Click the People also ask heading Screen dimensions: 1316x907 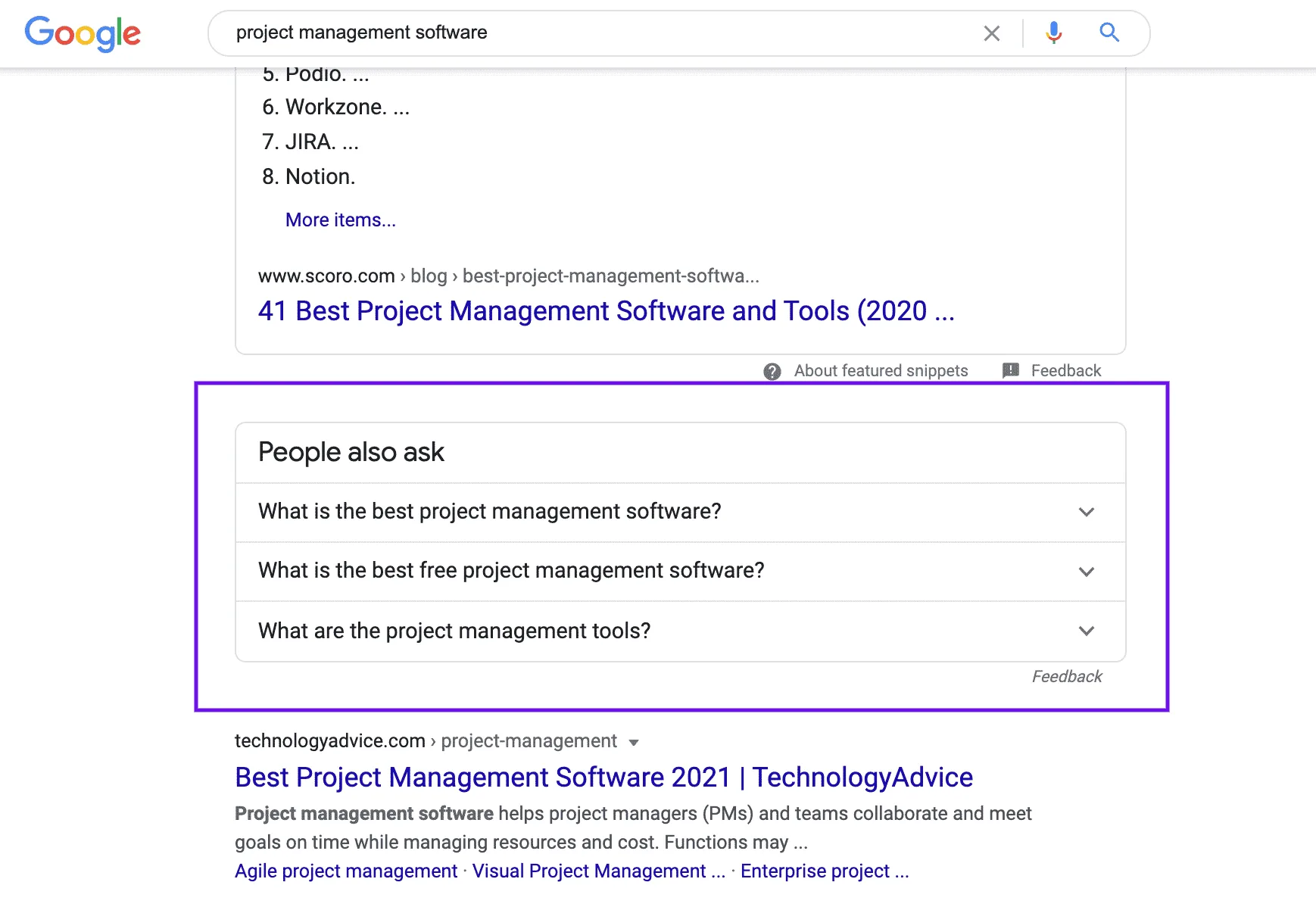tap(351, 452)
